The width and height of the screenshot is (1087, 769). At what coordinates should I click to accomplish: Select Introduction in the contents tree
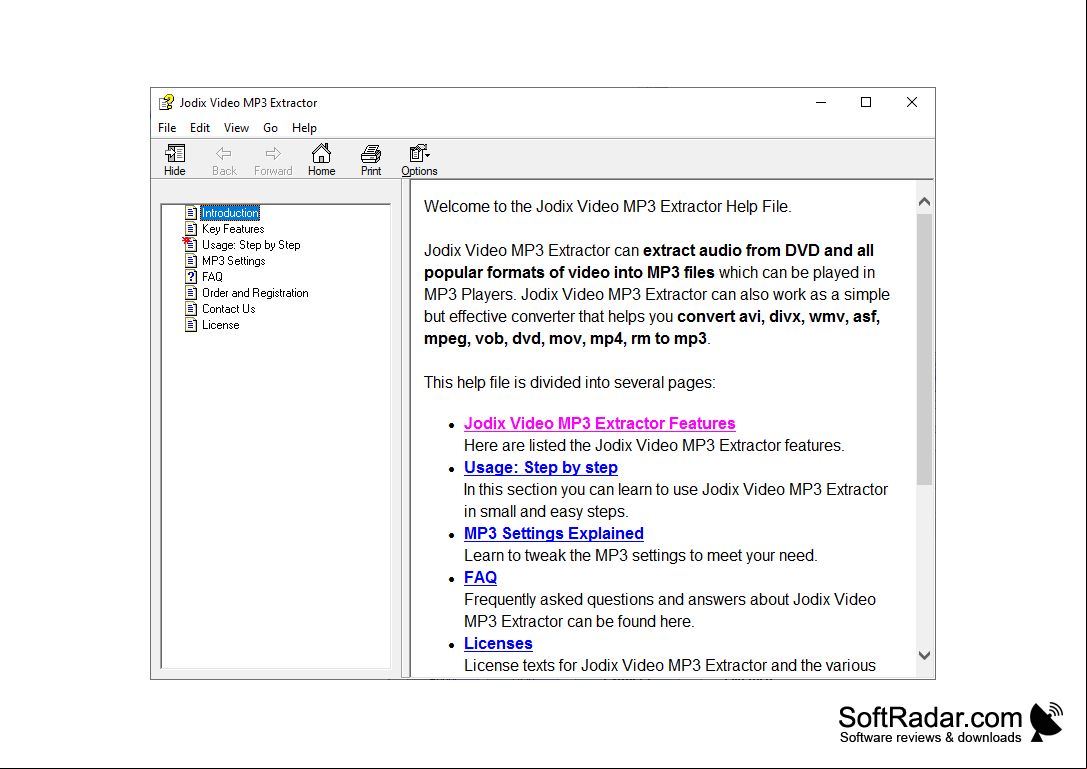click(230, 213)
